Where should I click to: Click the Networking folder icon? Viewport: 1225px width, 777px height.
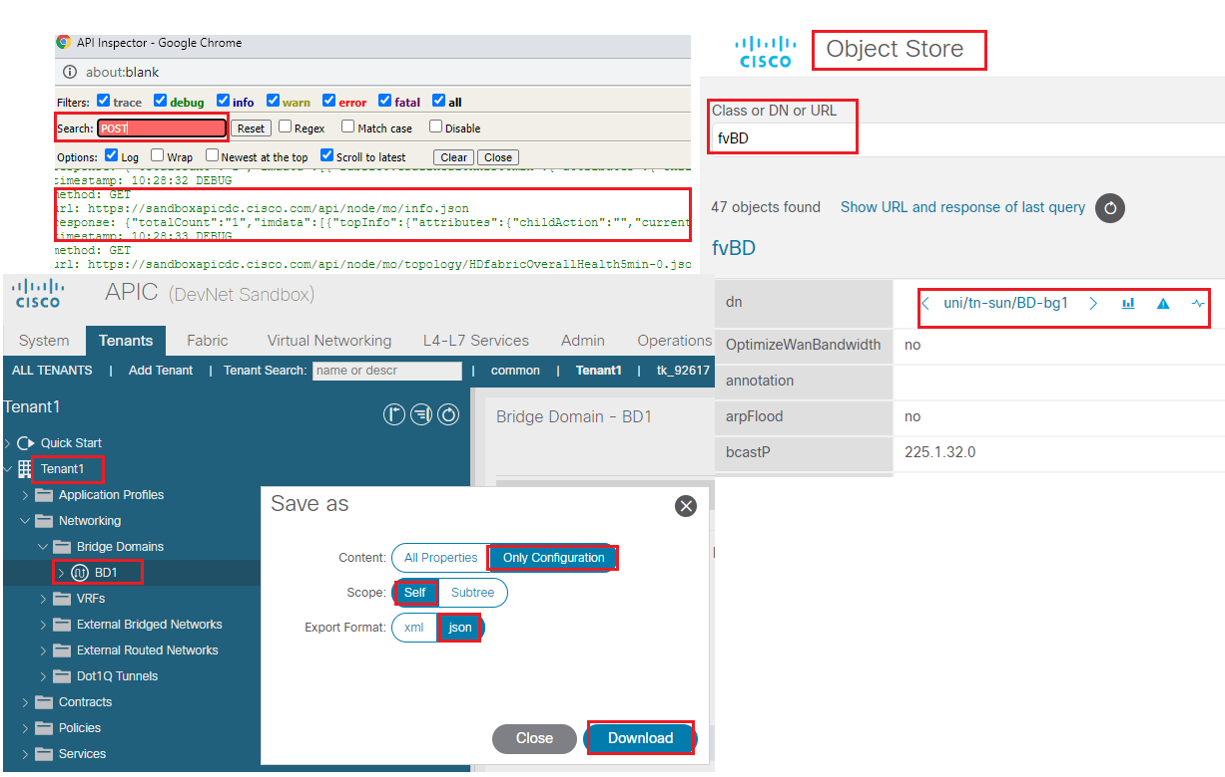pyautogui.click(x=44, y=521)
